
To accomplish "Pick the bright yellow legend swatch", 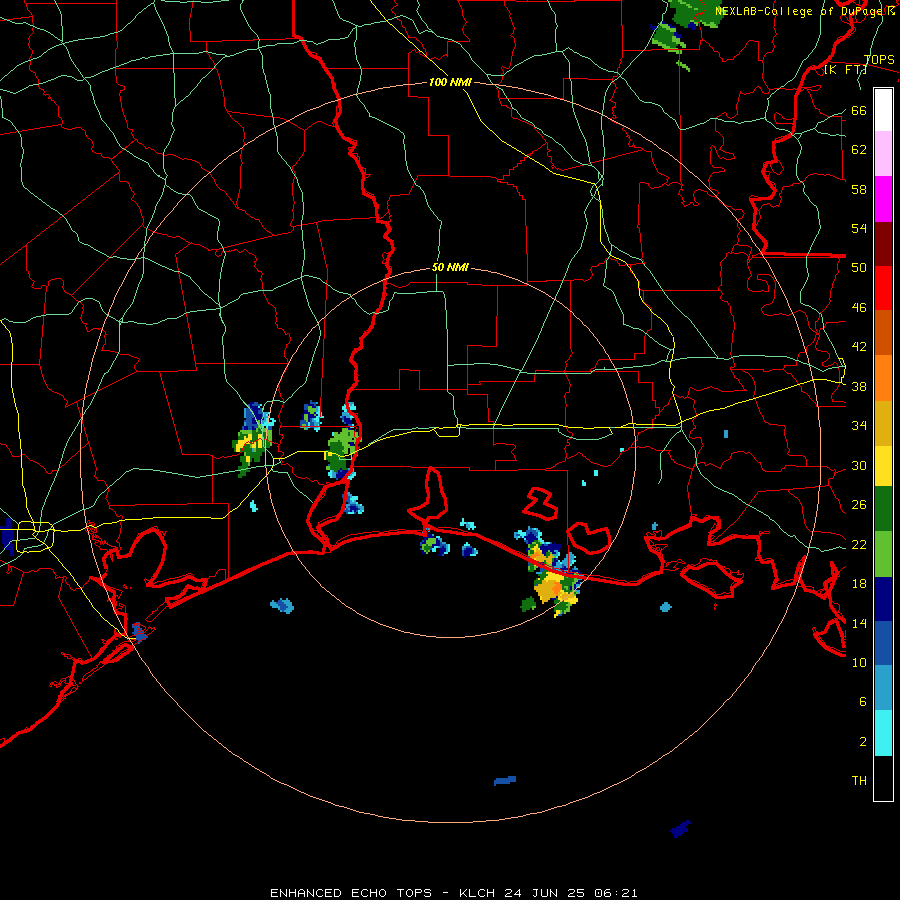I will point(883,465).
